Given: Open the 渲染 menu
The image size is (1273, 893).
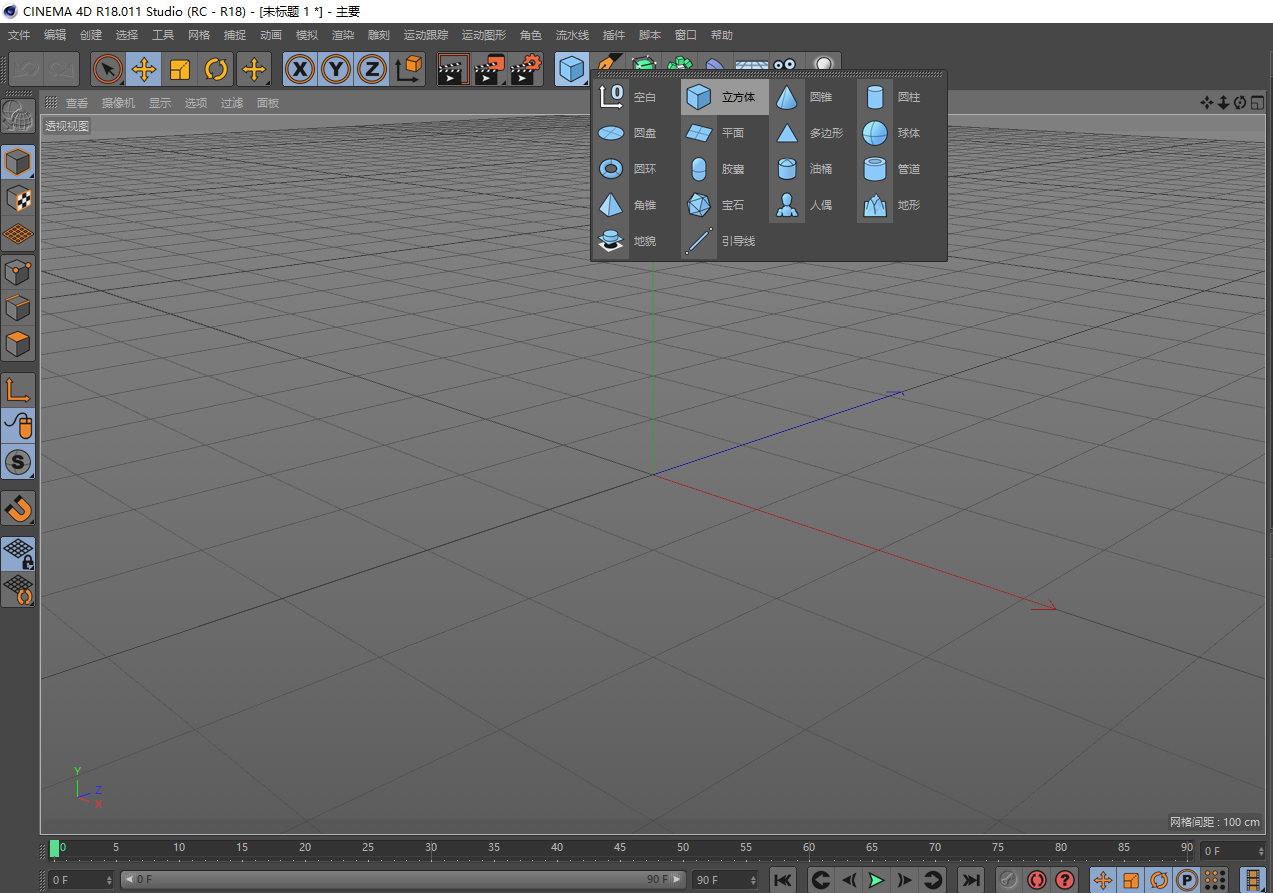Looking at the screenshot, I should point(343,35).
